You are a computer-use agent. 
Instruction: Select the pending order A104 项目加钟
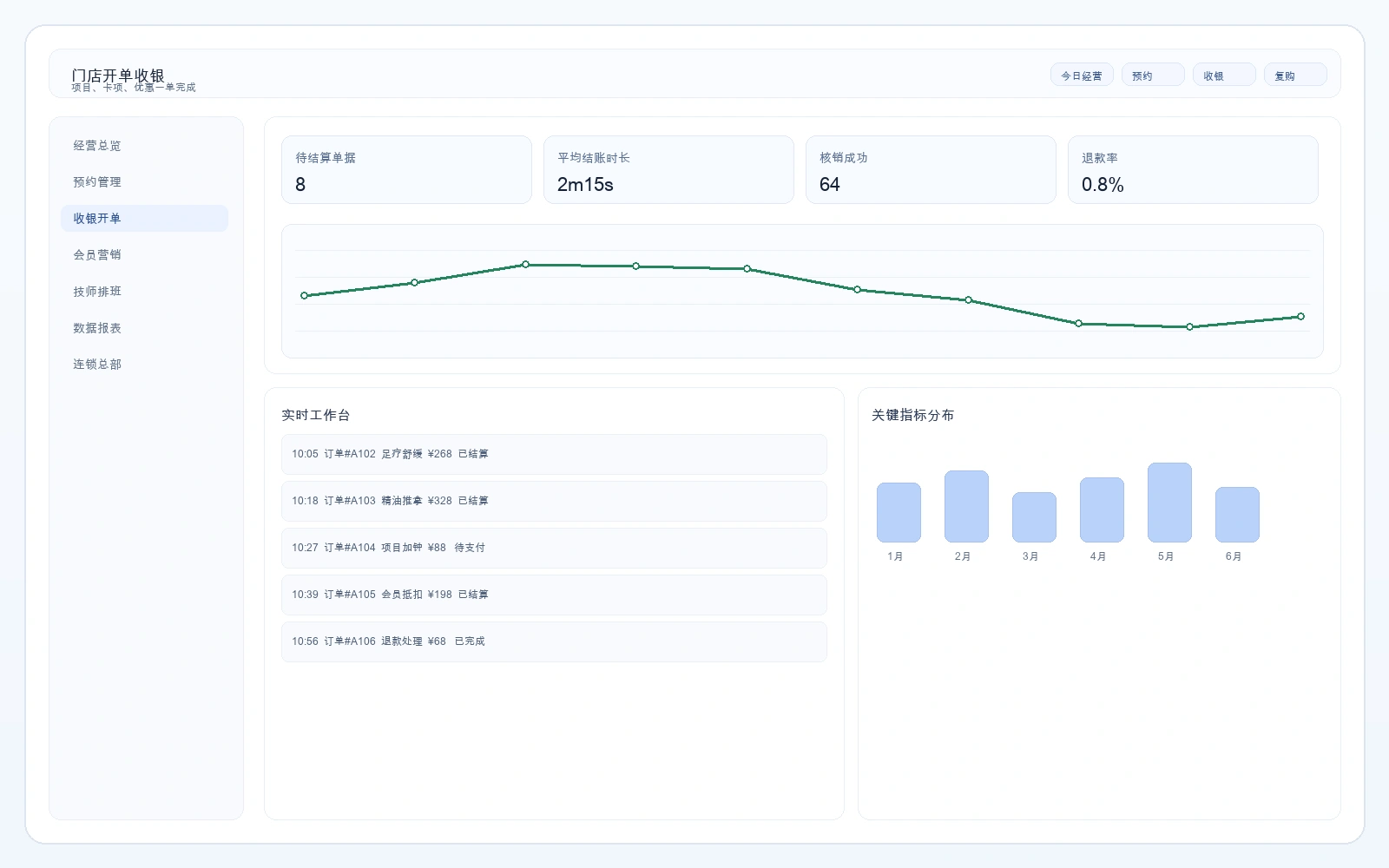[x=554, y=548]
